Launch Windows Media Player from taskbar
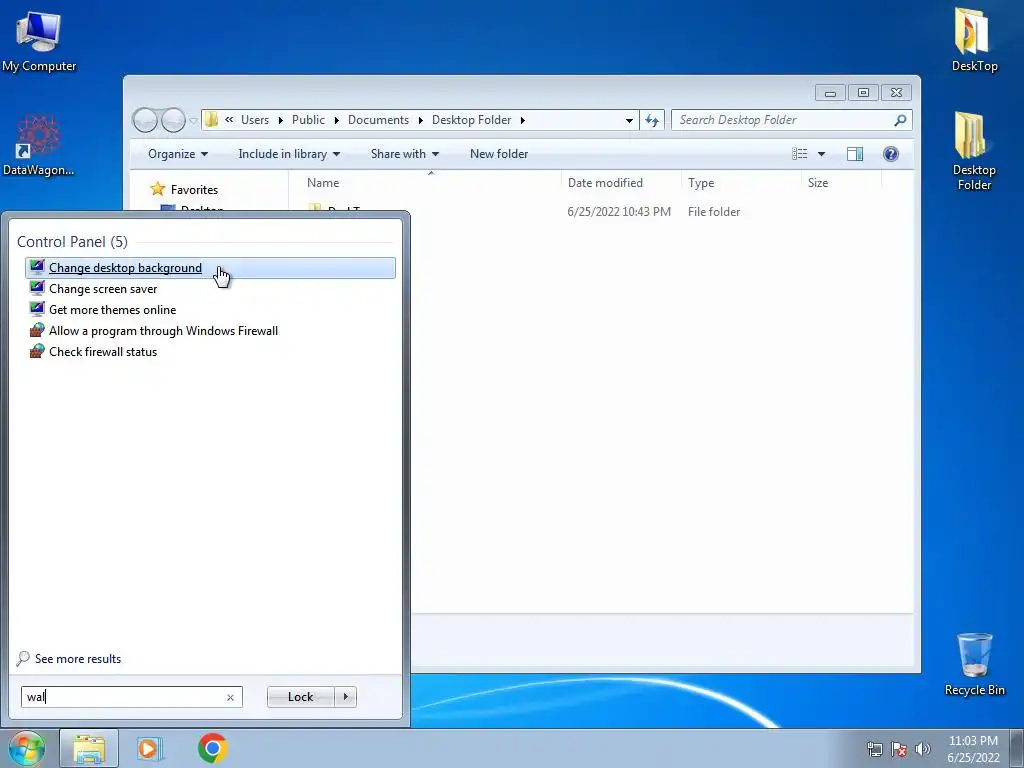This screenshot has height=768, width=1024. click(150, 748)
